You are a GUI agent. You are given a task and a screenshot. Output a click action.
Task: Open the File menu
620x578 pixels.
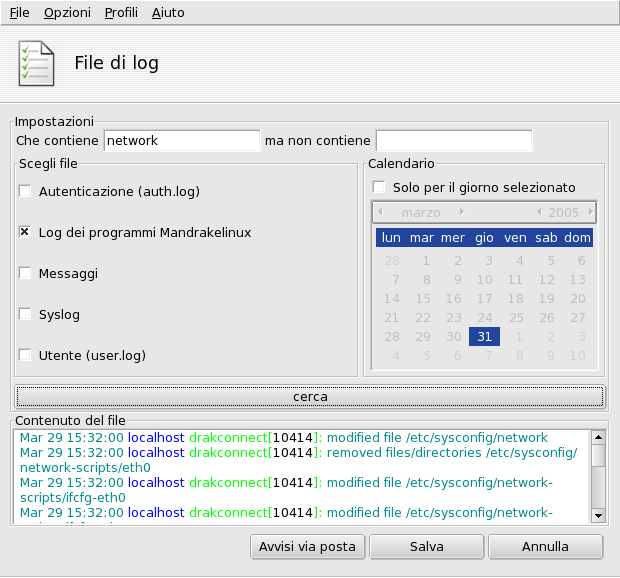tap(19, 13)
